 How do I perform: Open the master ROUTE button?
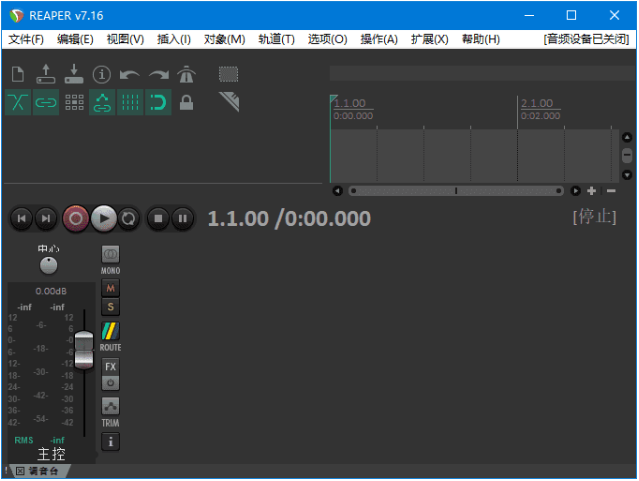(x=110, y=332)
